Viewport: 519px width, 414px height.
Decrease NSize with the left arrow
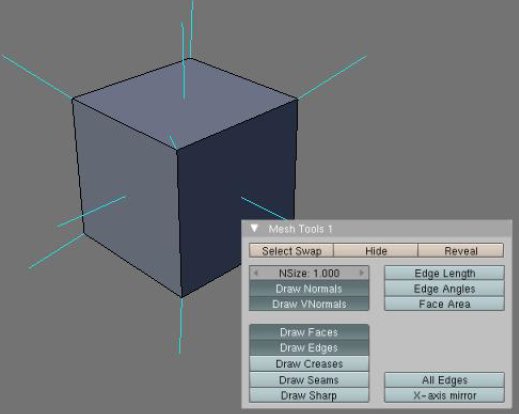coord(256,273)
